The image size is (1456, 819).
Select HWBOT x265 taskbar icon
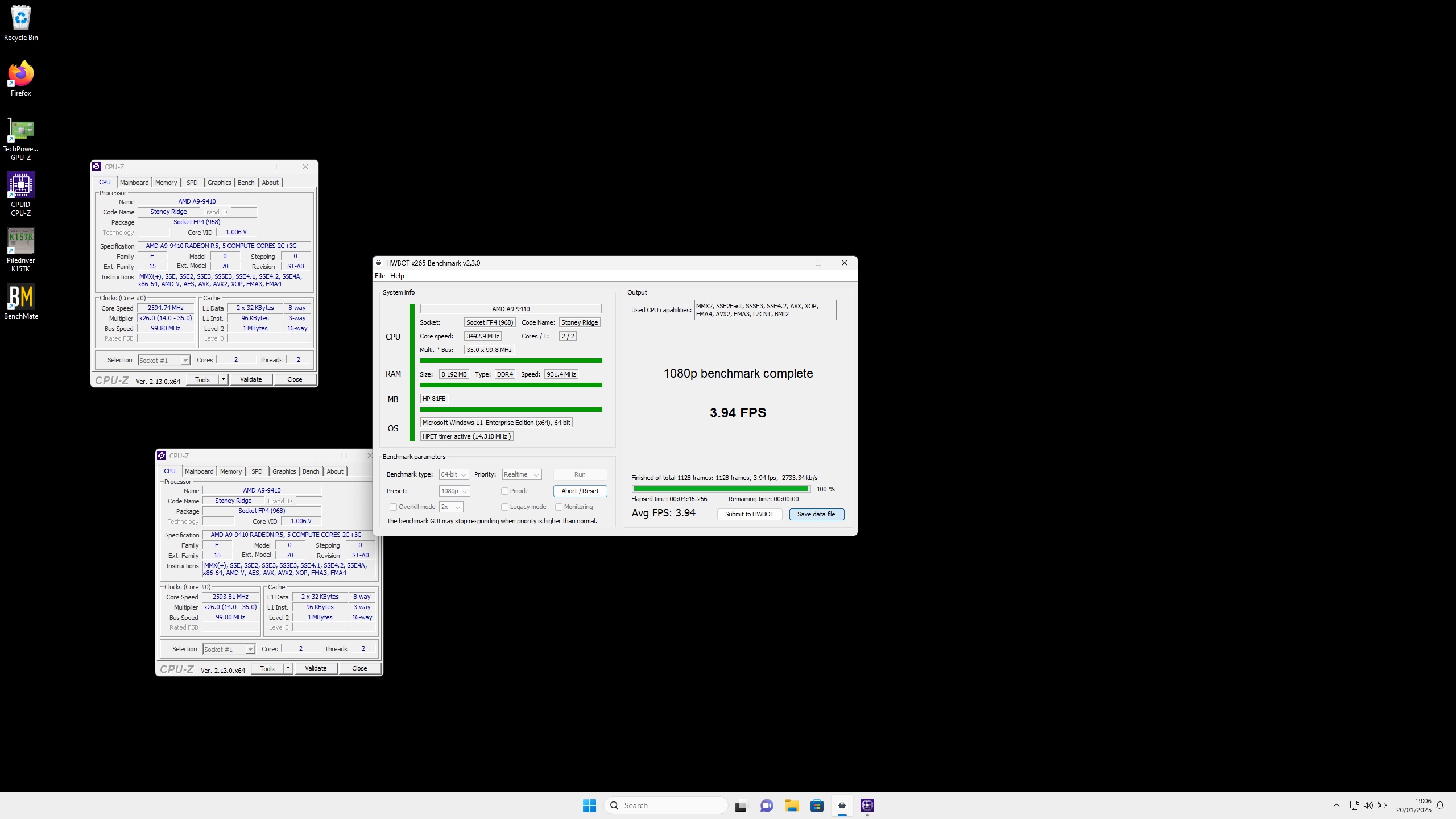coord(842,805)
